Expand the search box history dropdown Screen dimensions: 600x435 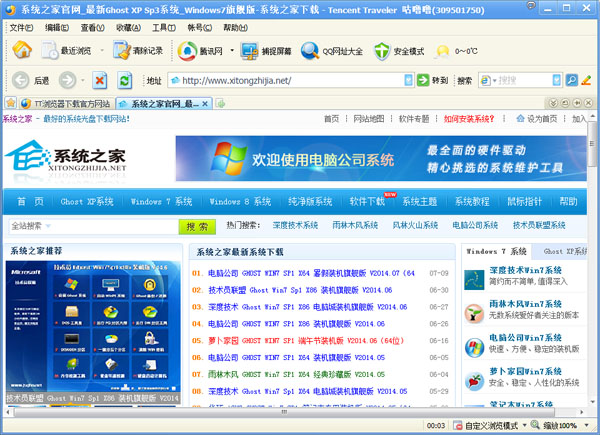[x=556, y=80]
